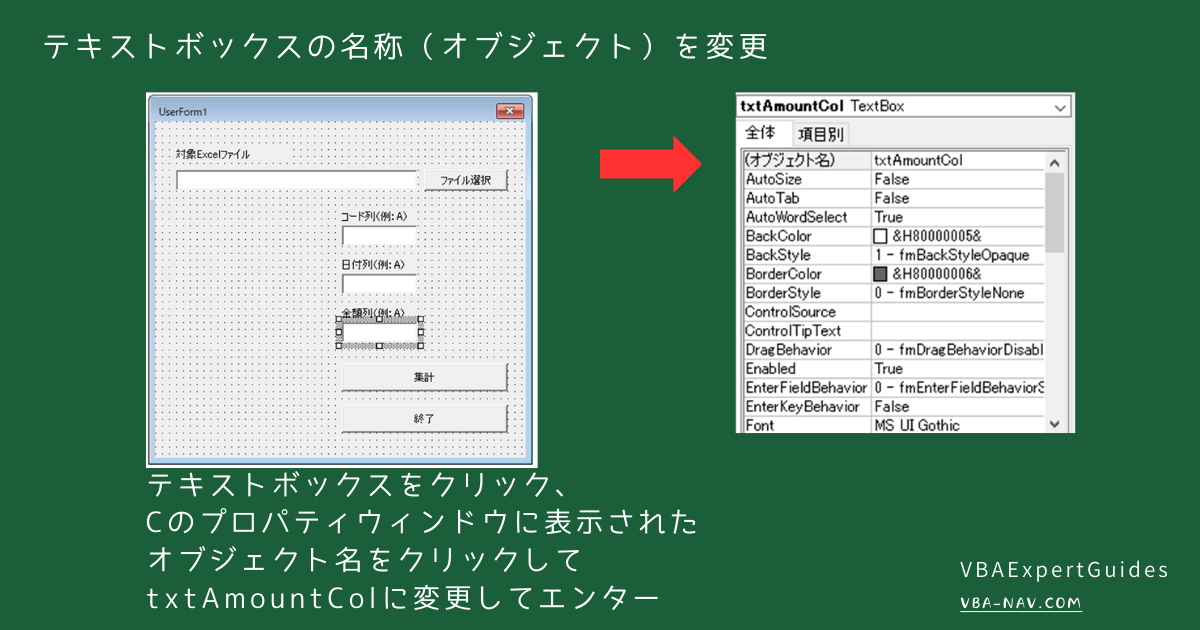Click the ファイル選択 button on UserForm1
The width and height of the screenshot is (1200, 630).
[x=464, y=178]
